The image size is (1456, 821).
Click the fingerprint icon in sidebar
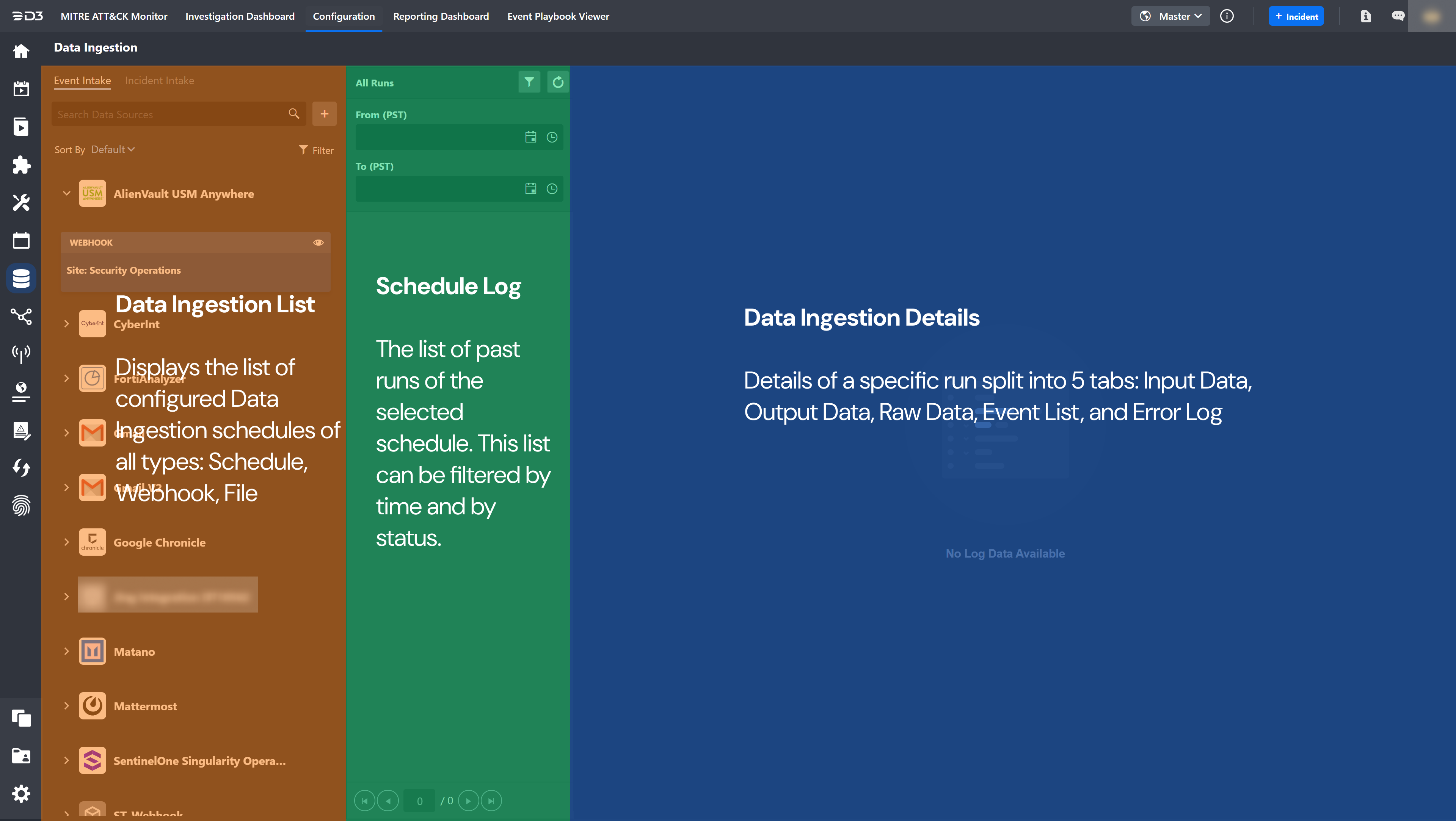tap(21, 506)
